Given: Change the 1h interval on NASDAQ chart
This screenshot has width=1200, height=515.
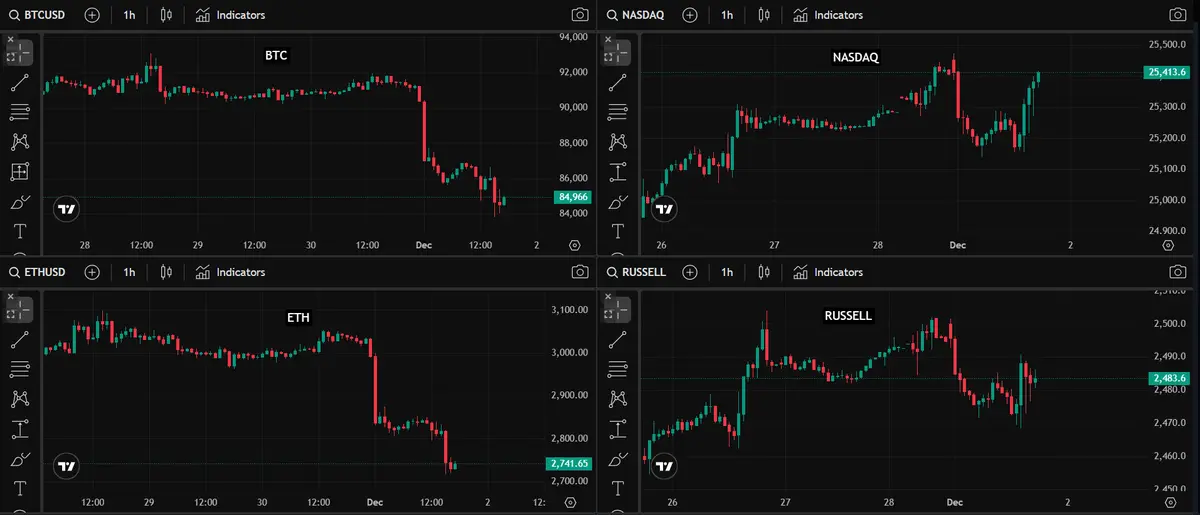Looking at the screenshot, I should click(727, 15).
